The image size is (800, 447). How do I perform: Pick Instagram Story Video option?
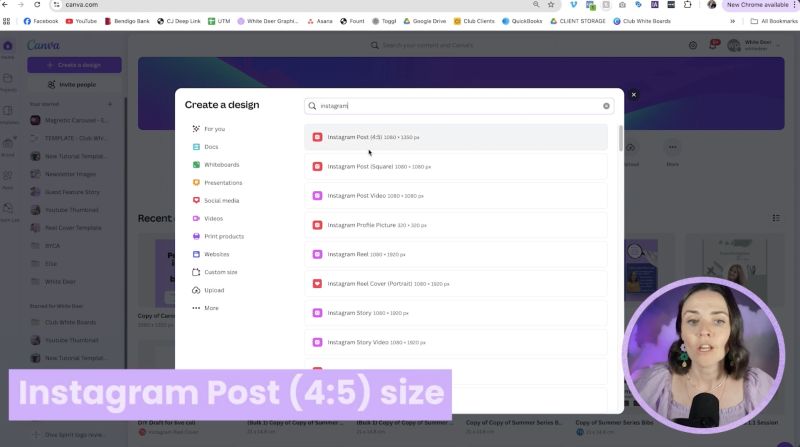[456, 342]
